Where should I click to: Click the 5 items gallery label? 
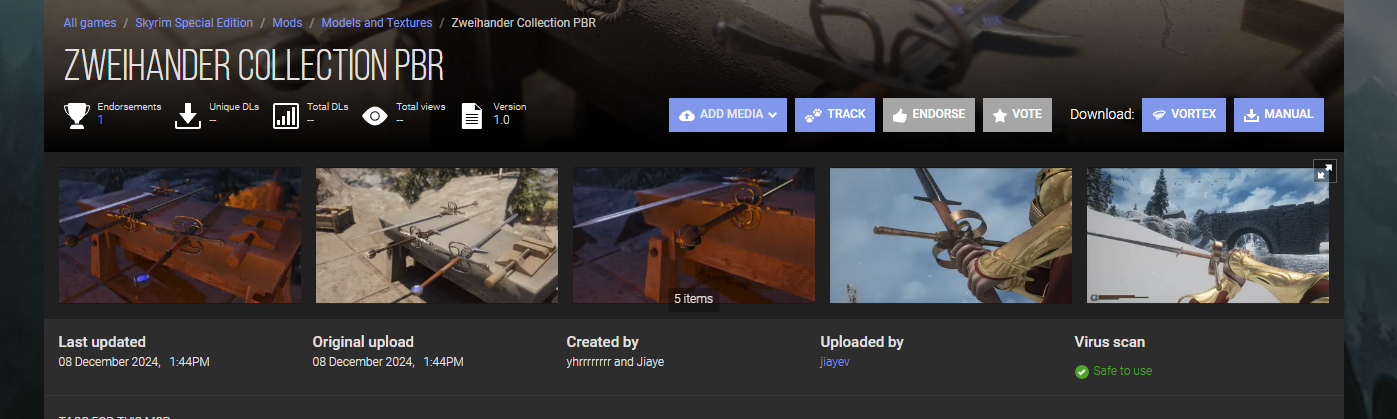point(693,299)
